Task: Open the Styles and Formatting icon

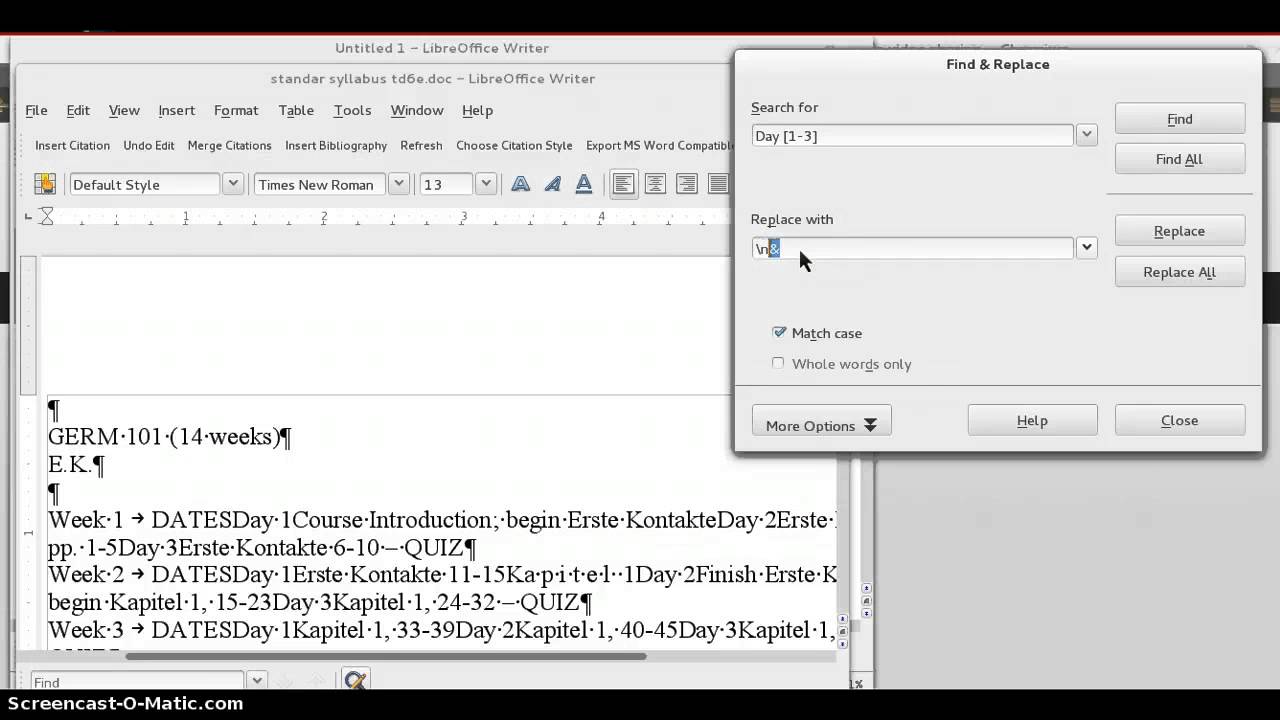Action: tap(45, 184)
